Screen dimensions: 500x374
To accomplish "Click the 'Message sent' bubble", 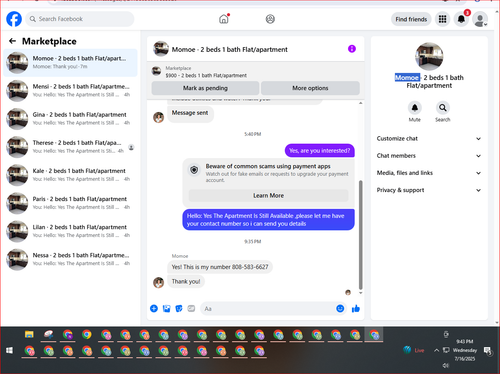I will point(190,113).
